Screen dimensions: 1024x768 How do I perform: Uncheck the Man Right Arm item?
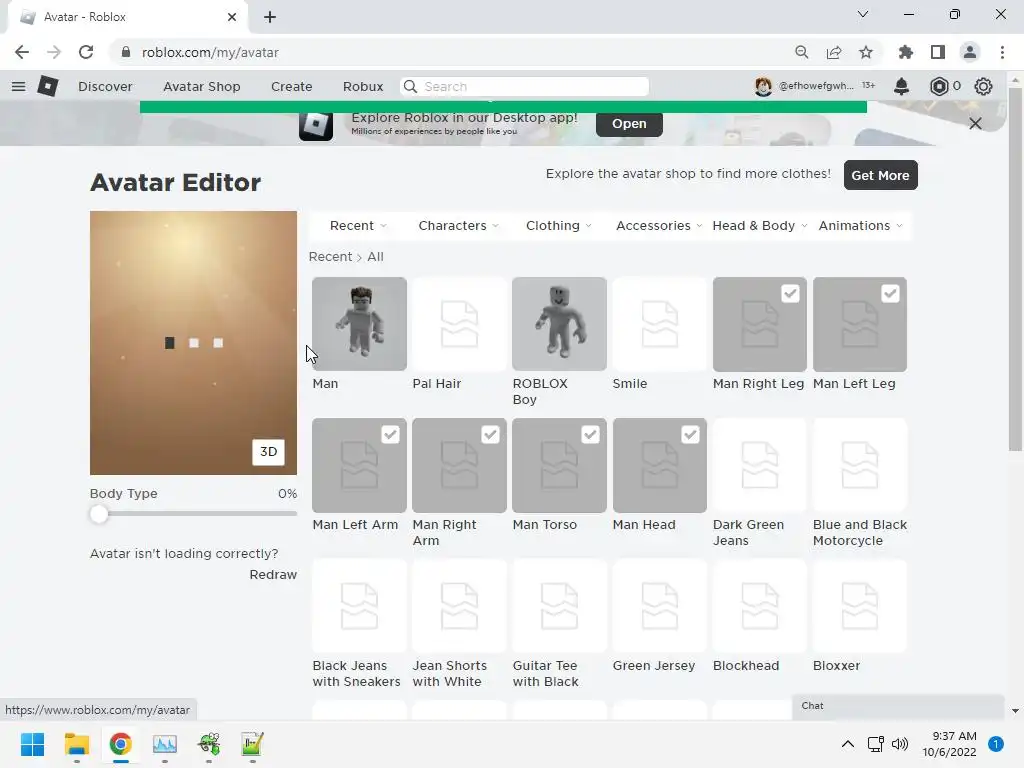(490, 435)
